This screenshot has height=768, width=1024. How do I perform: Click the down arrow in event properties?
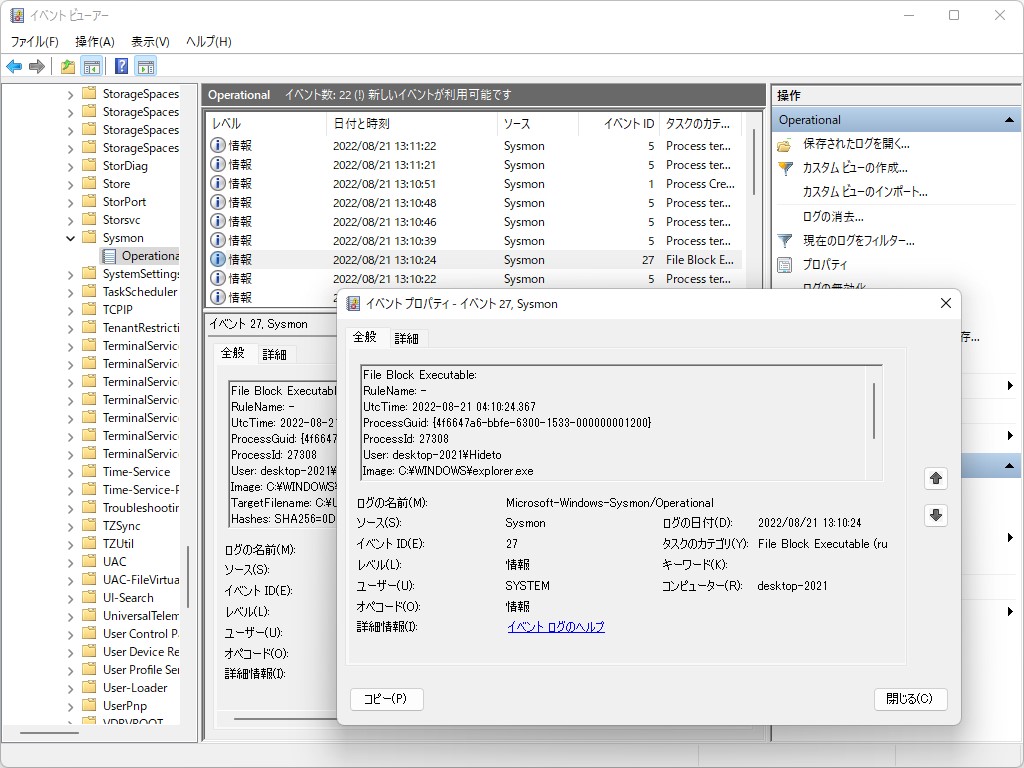point(935,516)
